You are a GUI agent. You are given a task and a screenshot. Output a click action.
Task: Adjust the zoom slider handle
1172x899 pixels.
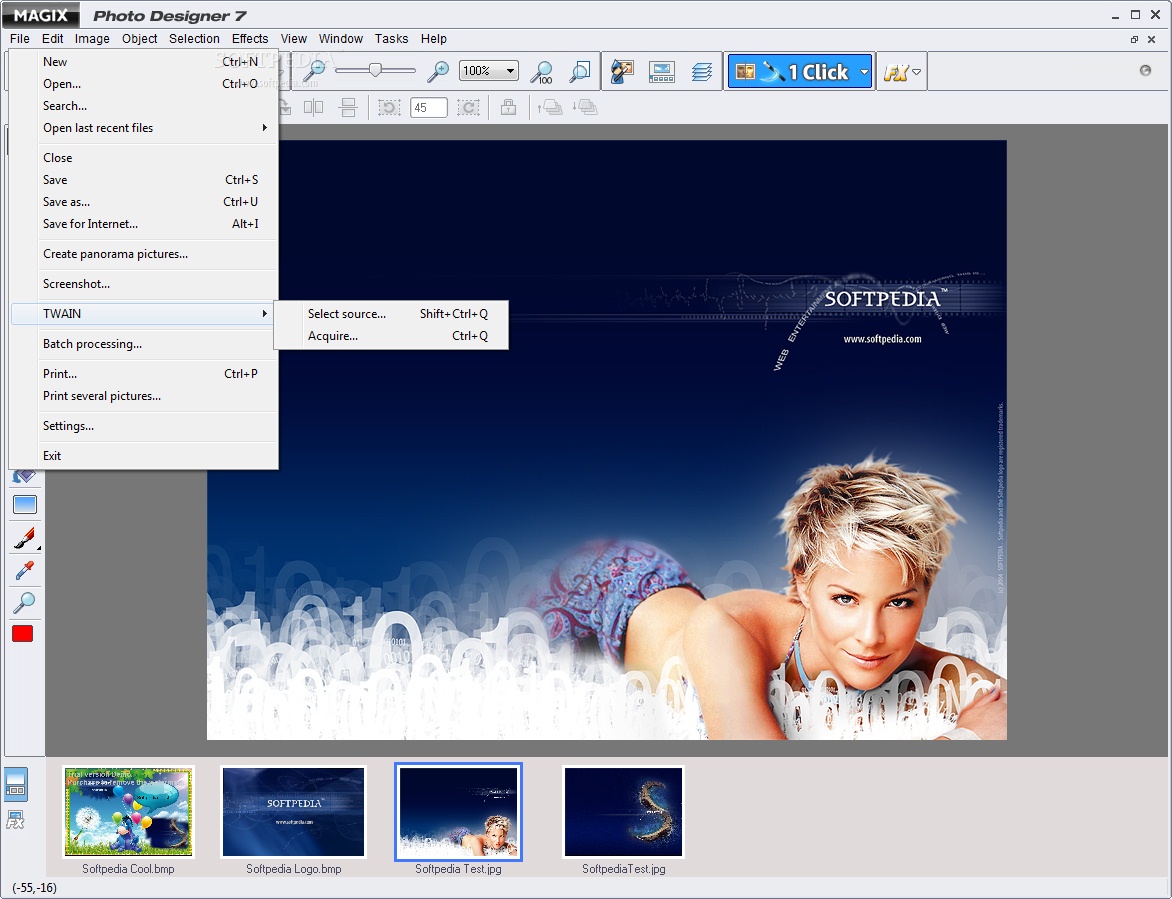coord(375,69)
